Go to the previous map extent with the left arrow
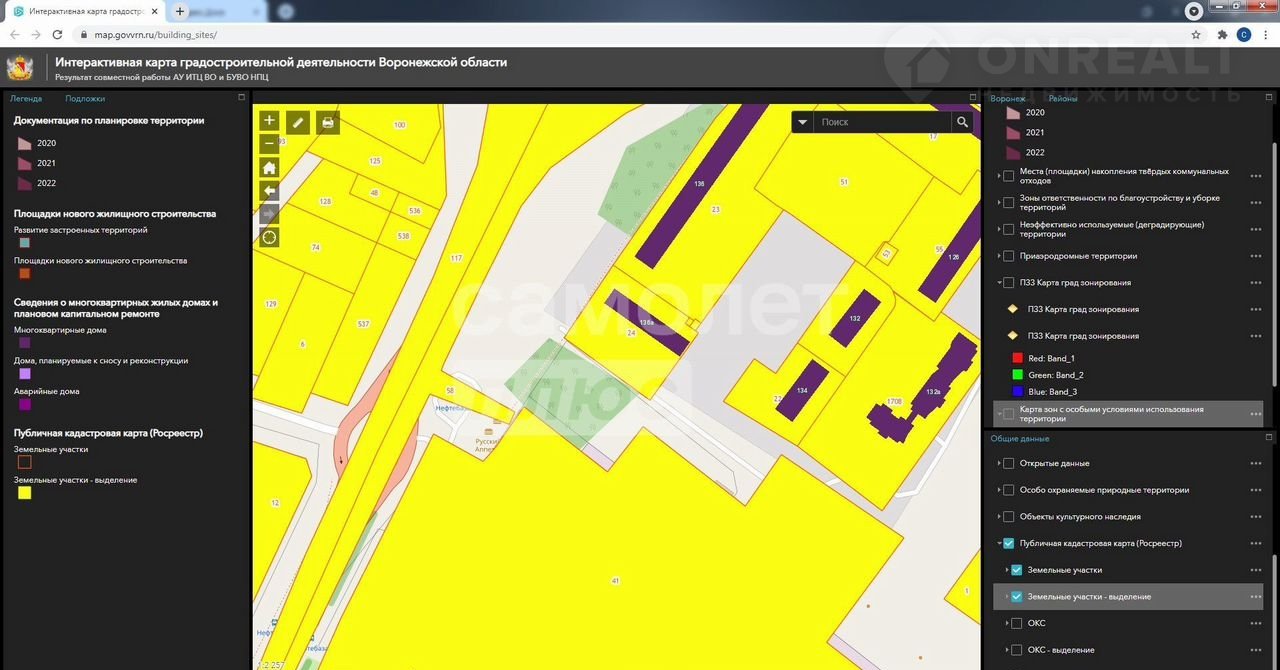1280x670 pixels. 269,191
